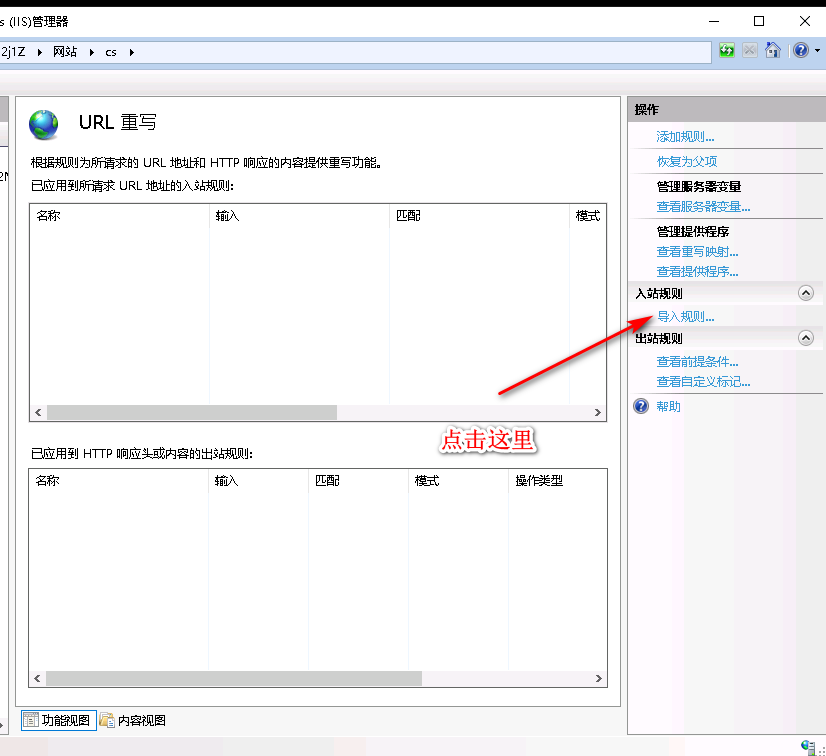
Task: Click 名称 column header in inbound rules
Action: click(x=48, y=215)
